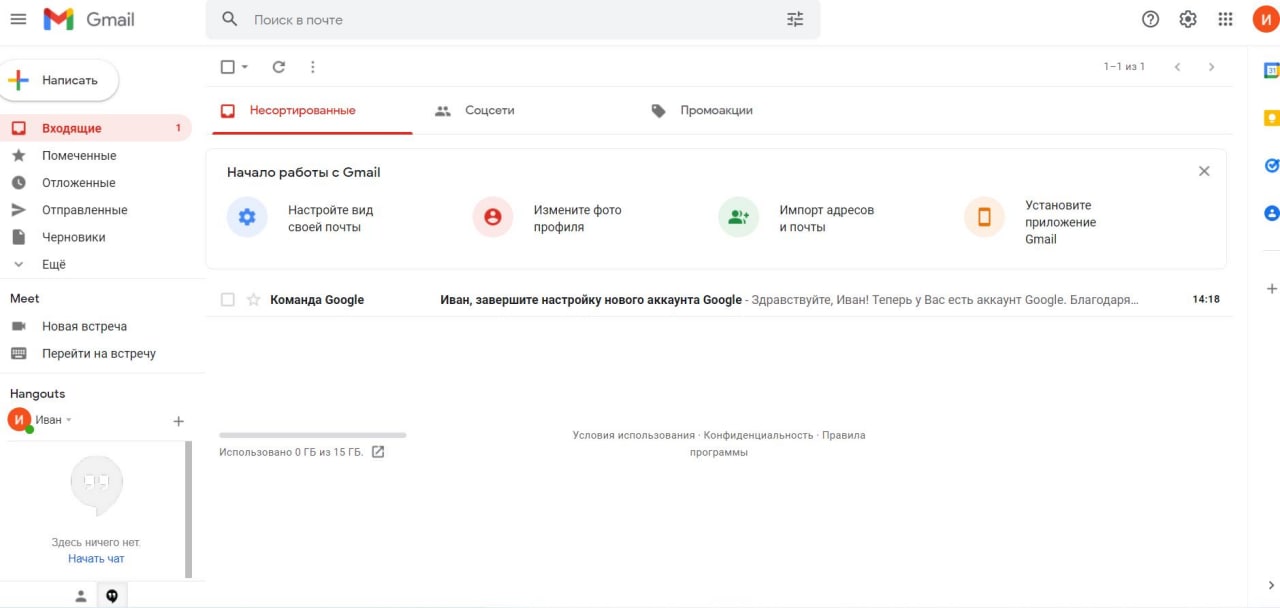The image size is (1280, 608).
Task: Open the Конфиденциальность link
Action: pos(758,435)
